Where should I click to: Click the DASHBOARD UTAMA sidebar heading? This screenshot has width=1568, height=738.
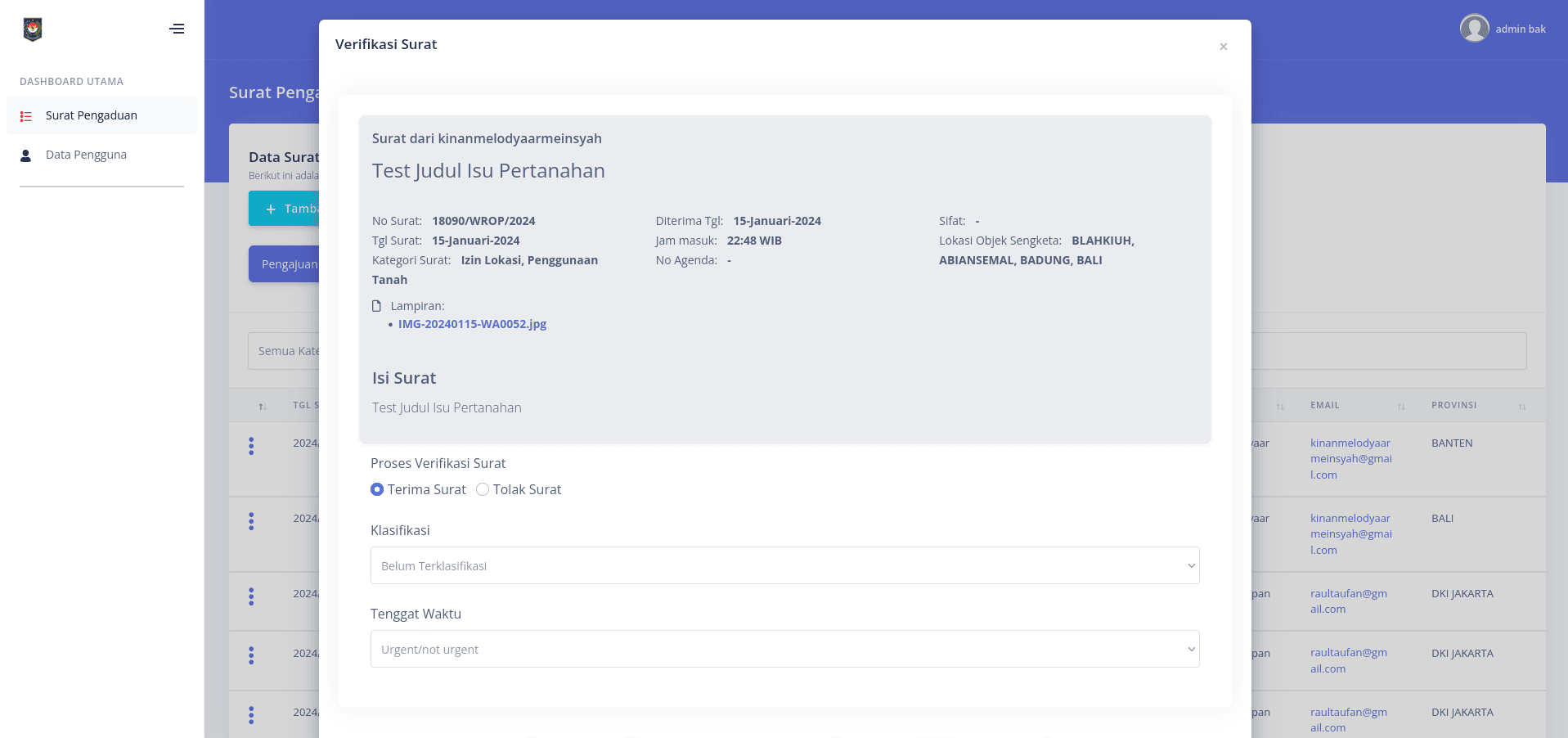(72, 82)
